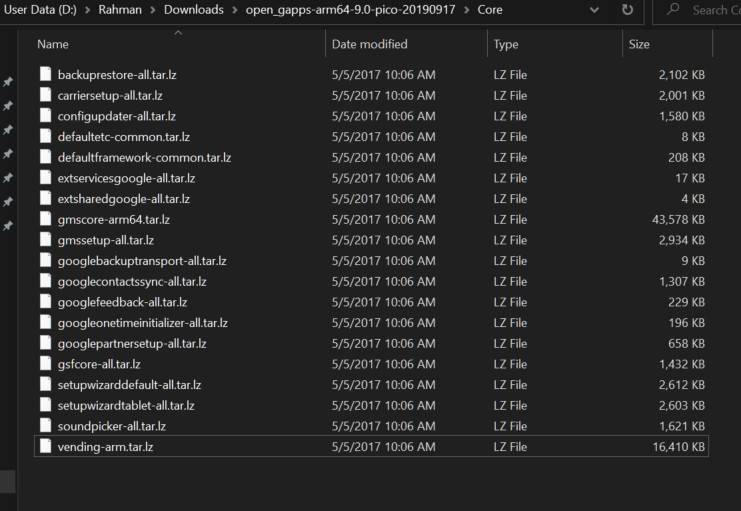Click file icon of gmssetup-all.tar.lz

pyautogui.click(x=45, y=240)
